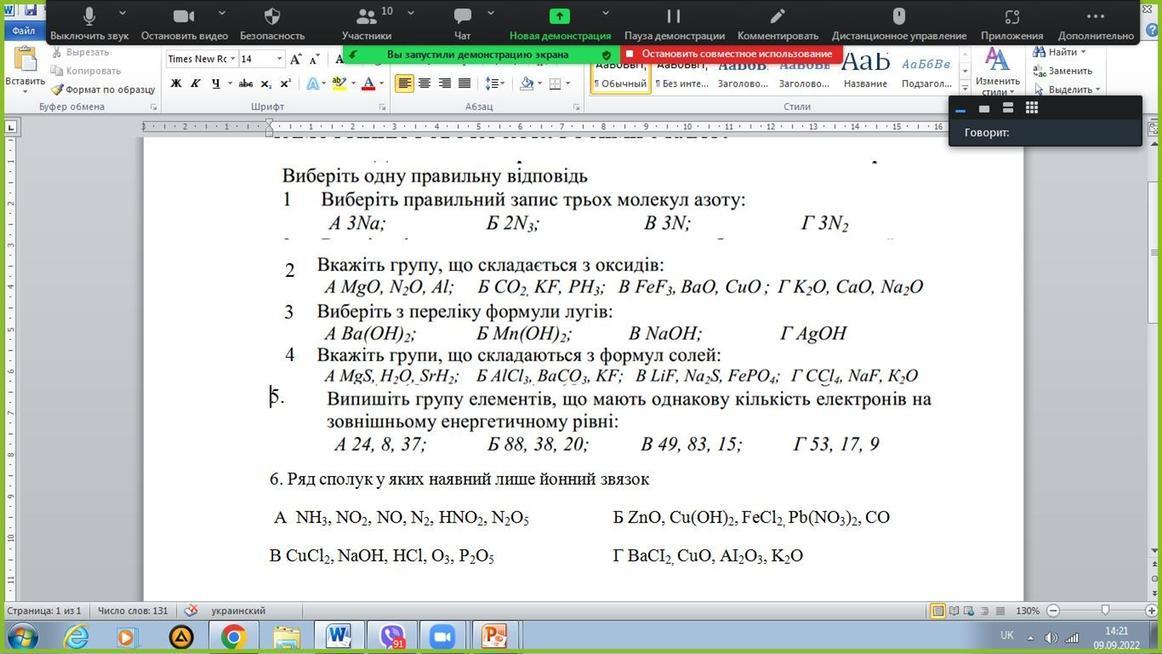Open Zoom More (Дополнительно) menu

tap(1095, 23)
